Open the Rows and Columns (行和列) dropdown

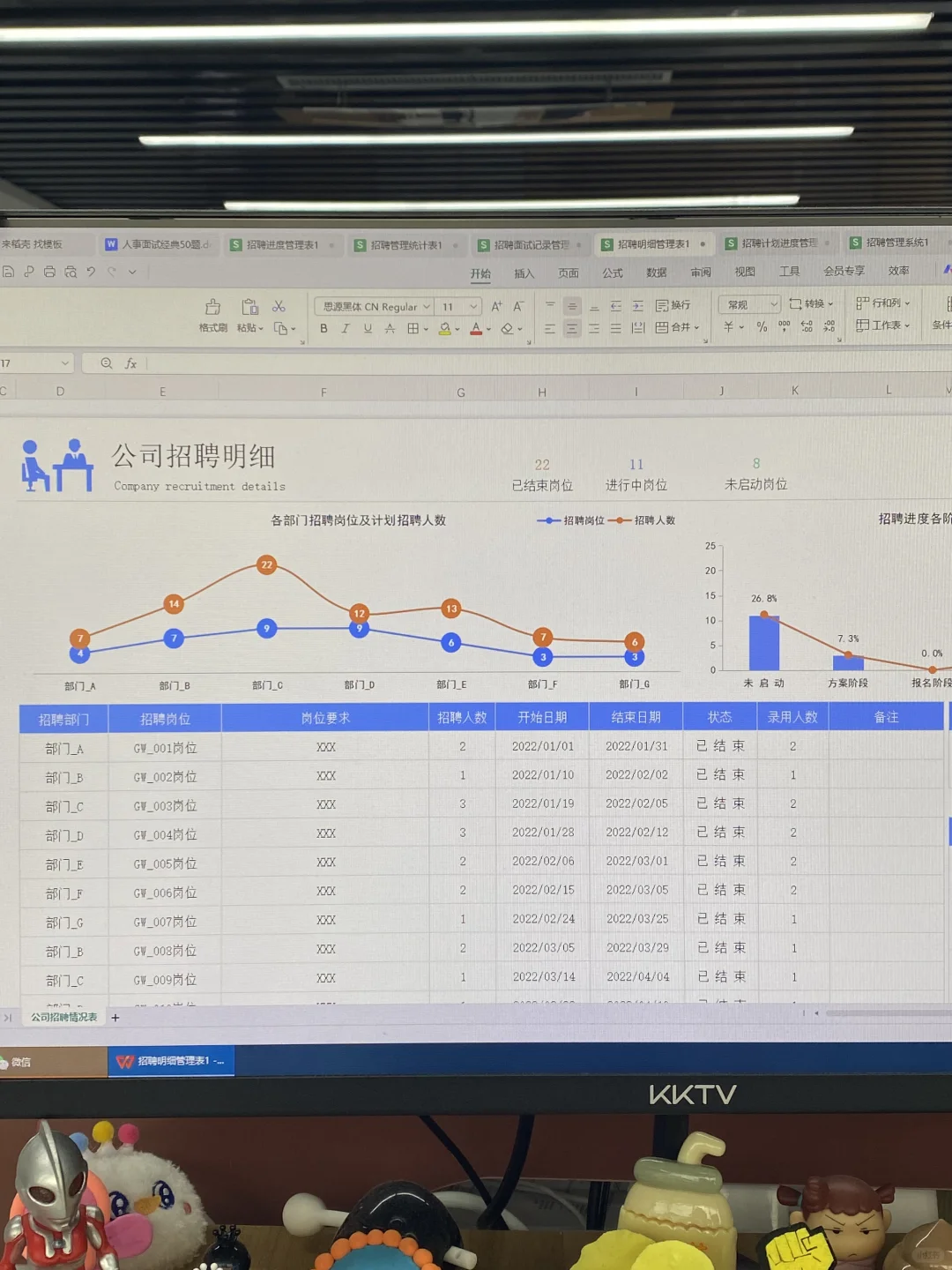click(882, 303)
